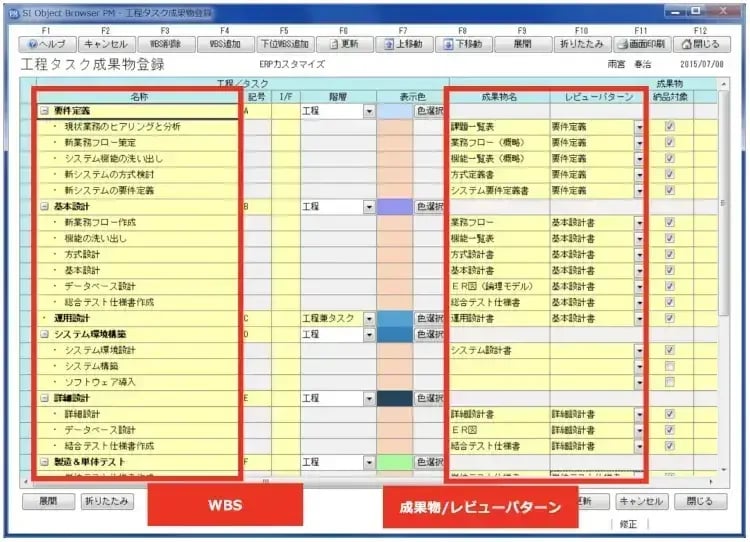The image size is (750, 542).
Task: Open 階層 dropdown for 要件定義 row
Action: (368, 112)
